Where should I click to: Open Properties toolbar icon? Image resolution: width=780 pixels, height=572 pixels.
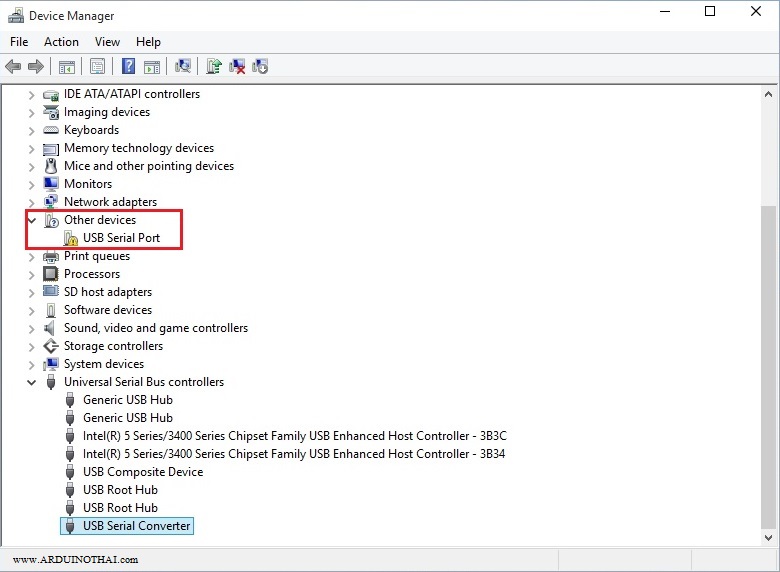pyautogui.click(x=98, y=66)
